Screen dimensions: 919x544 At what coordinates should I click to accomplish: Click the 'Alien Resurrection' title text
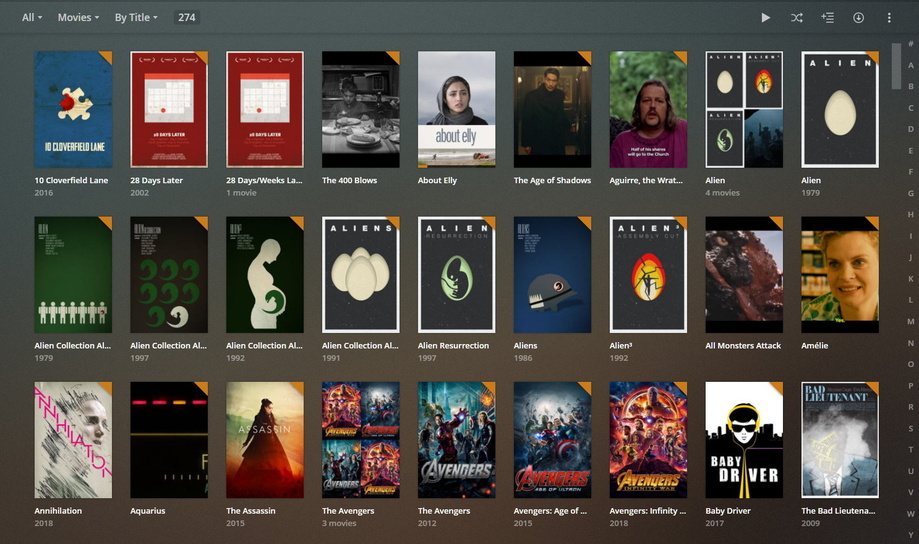pyautogui.click(x=453, y=346)
